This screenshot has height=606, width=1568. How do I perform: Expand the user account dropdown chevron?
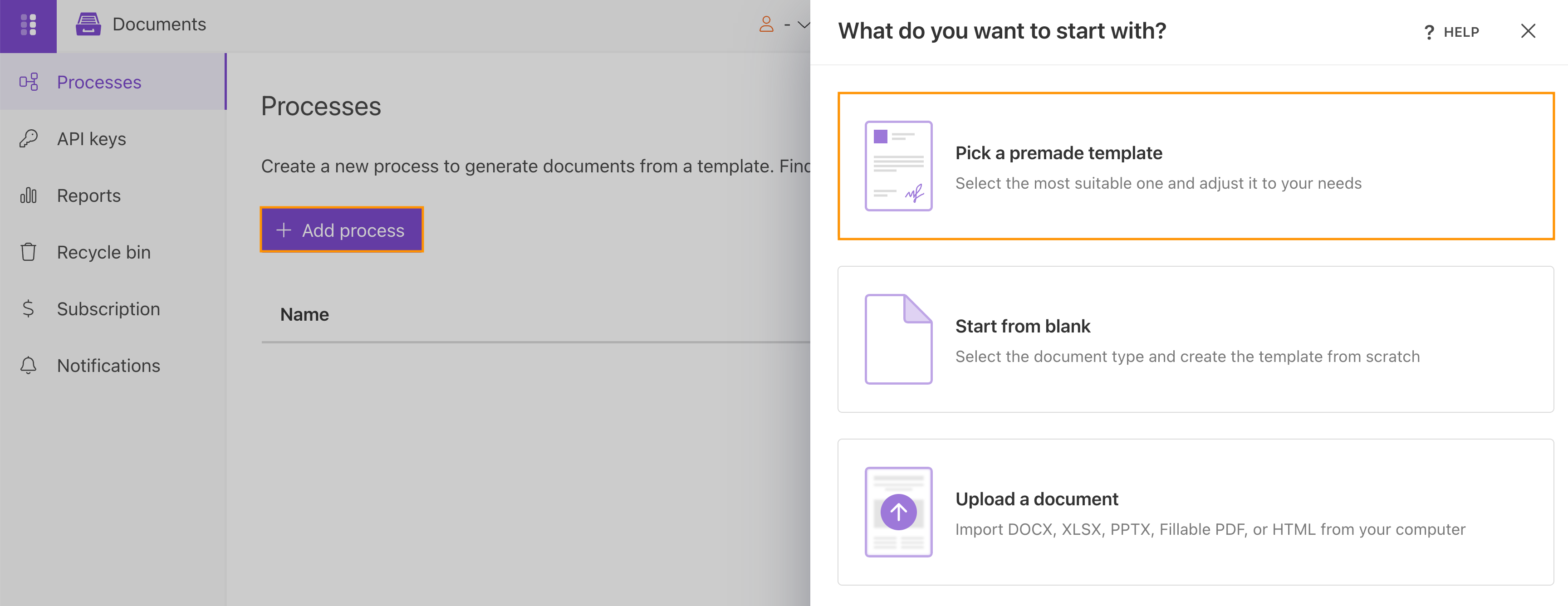pyautogui.click(x=804, y=25)
